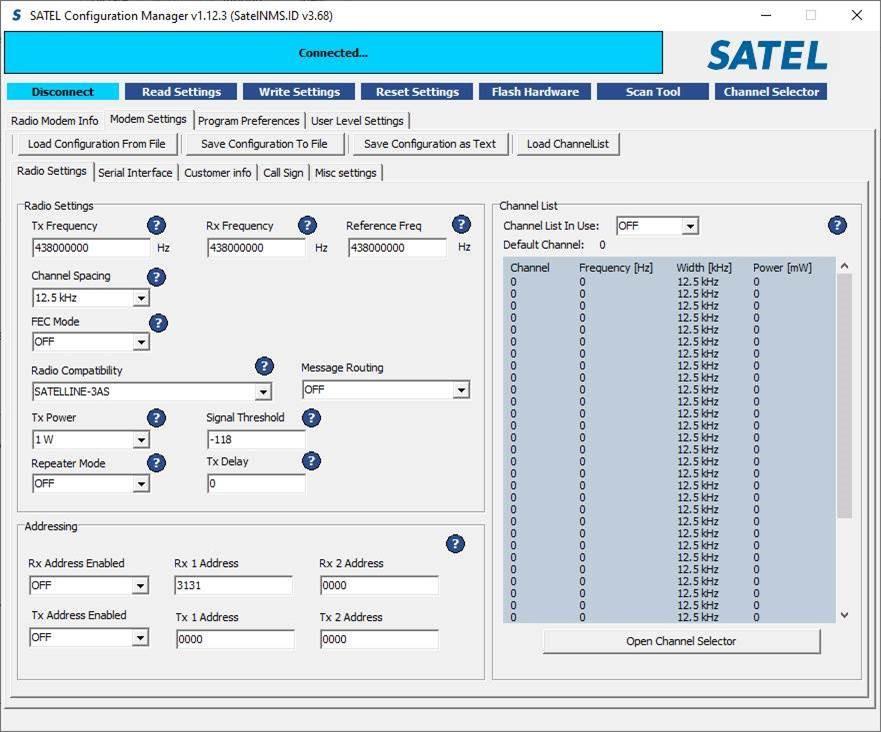Image resolution: width=881 pixels, height=732 pixels.
Task: Open the Channel List help icon
Action: (x=837, y=225)
